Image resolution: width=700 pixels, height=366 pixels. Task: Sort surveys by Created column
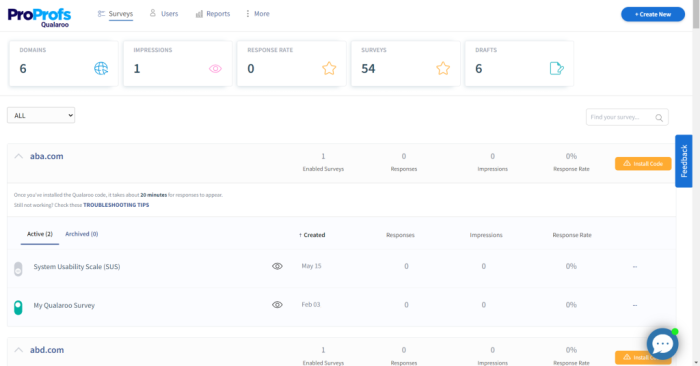(312, 235)
